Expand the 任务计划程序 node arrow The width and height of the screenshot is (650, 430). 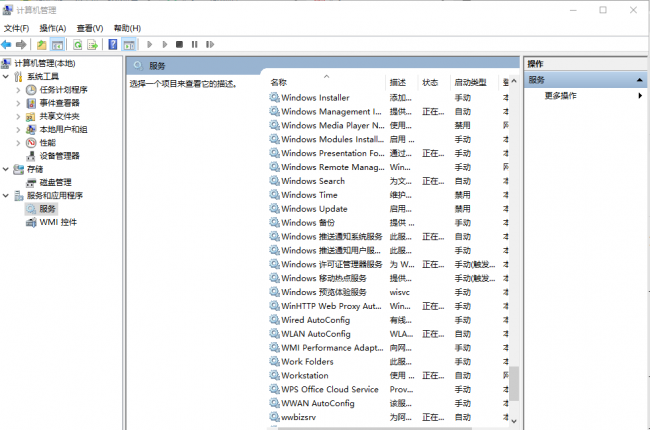click(18, 90)
